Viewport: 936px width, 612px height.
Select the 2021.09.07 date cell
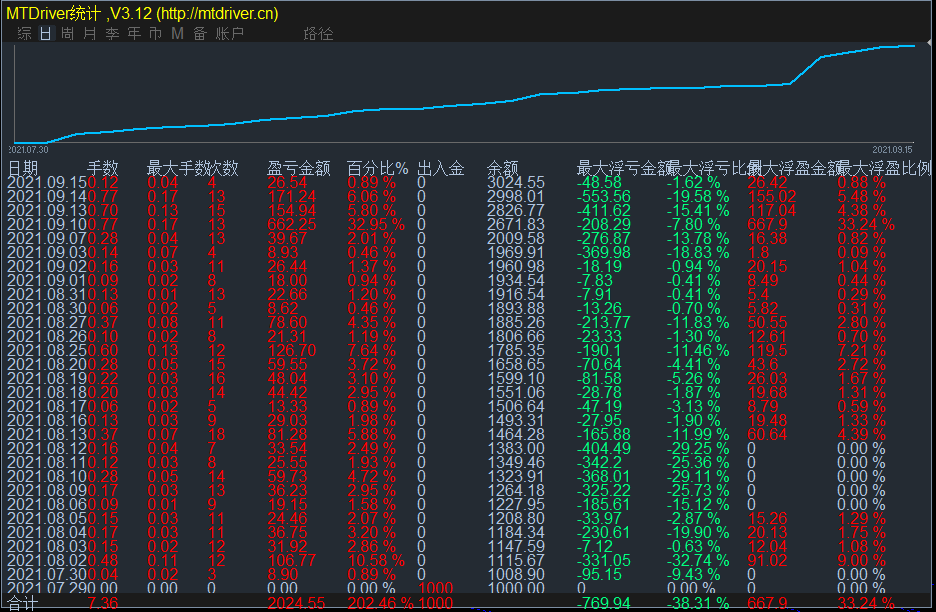click(x=47, y=238)
